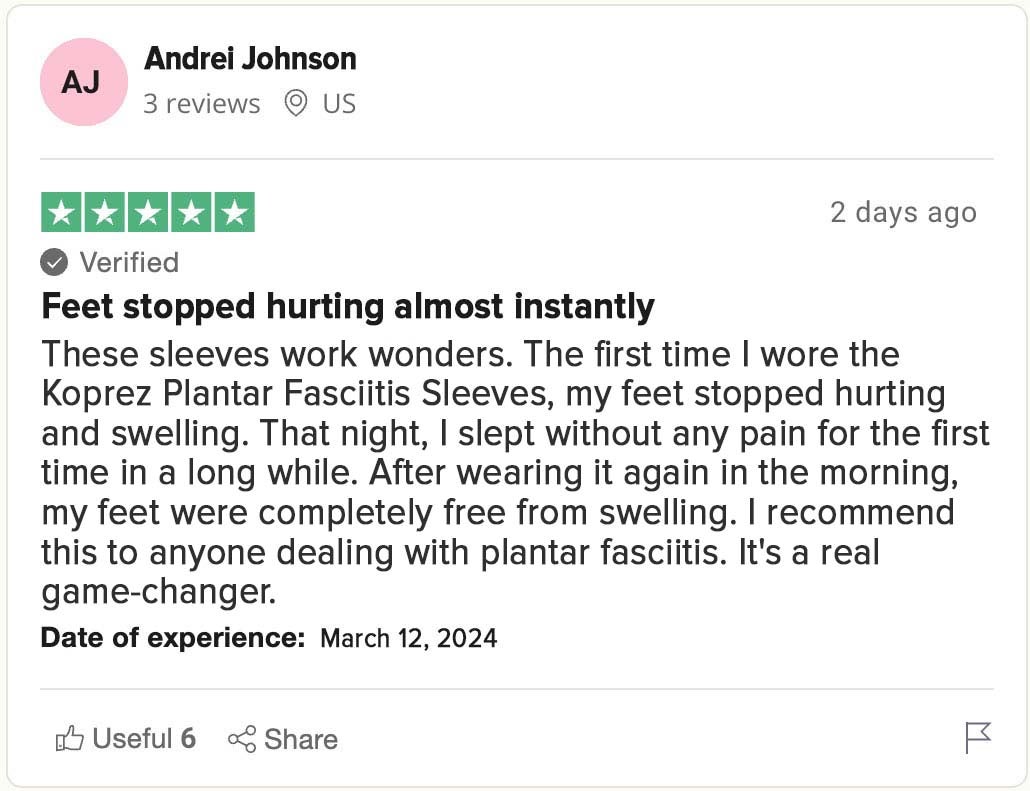Click the verified checkmark badge icon
Screen dimensions: 1030x791
click(x=54, y=262)
